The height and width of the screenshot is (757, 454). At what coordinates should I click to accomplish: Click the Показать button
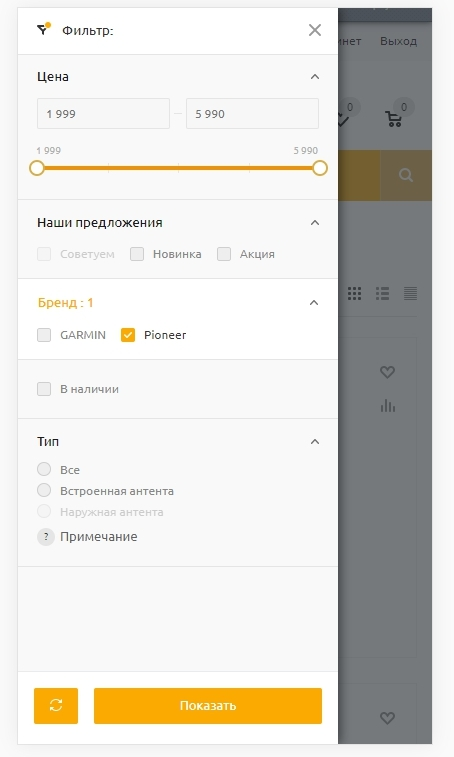pyautogui.click(x=208, y=705)
